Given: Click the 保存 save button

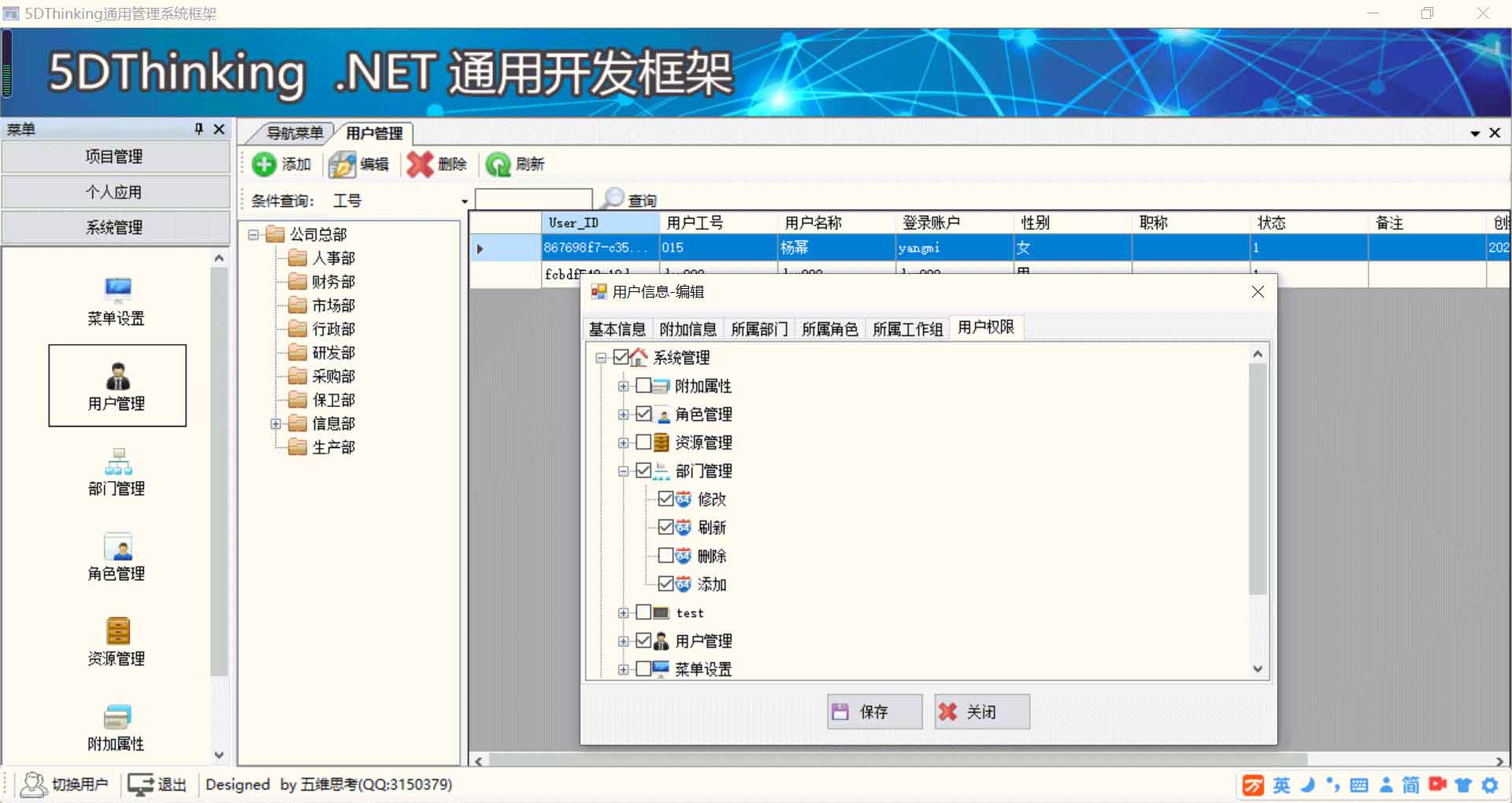Looking at the screenshot, I should pyautogui.click(x=874, y=712).
